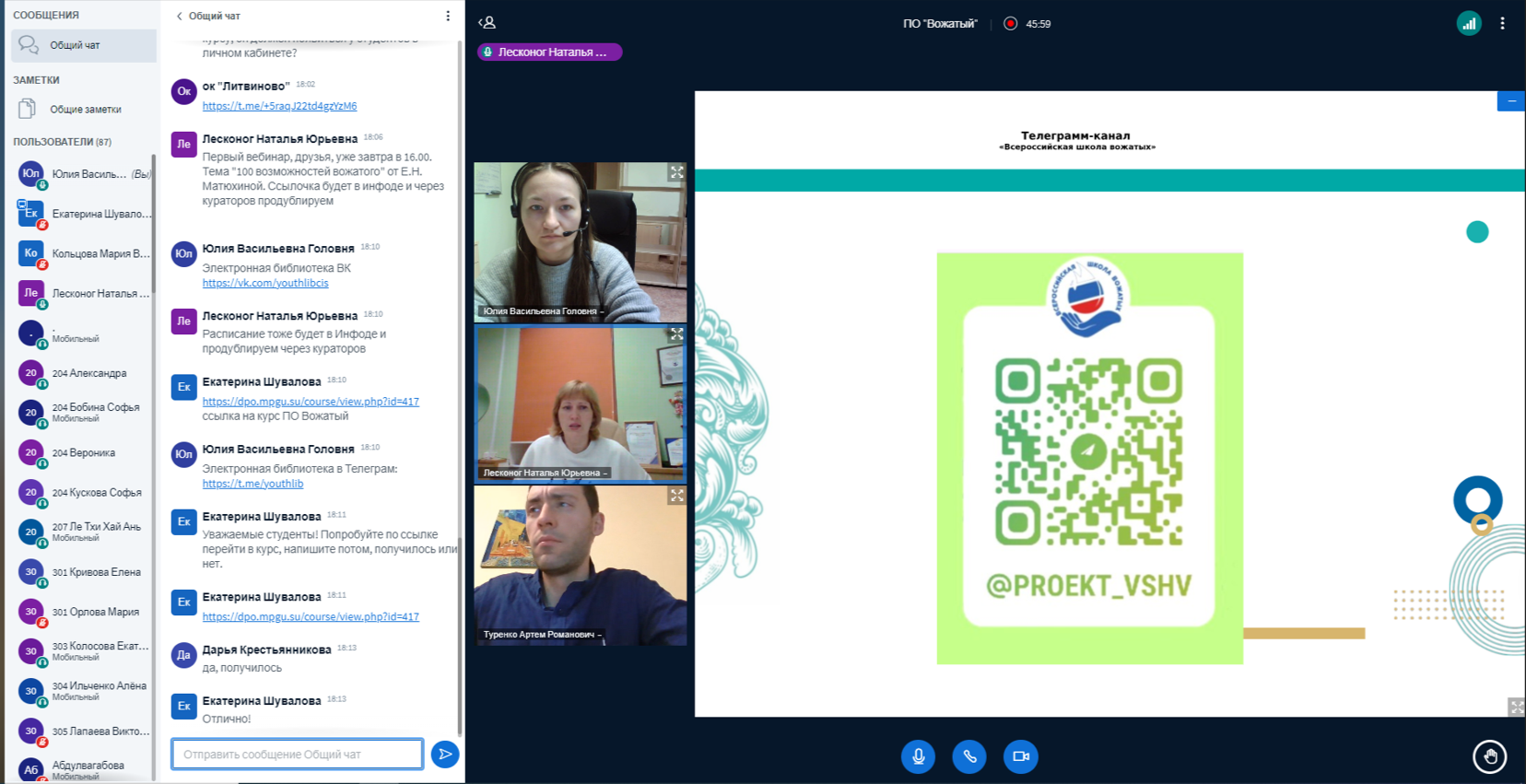The height and width of the screenshot is (784, 1526).
Task: Minimize the presentation with the blue button
Action: coord(1511,100)
